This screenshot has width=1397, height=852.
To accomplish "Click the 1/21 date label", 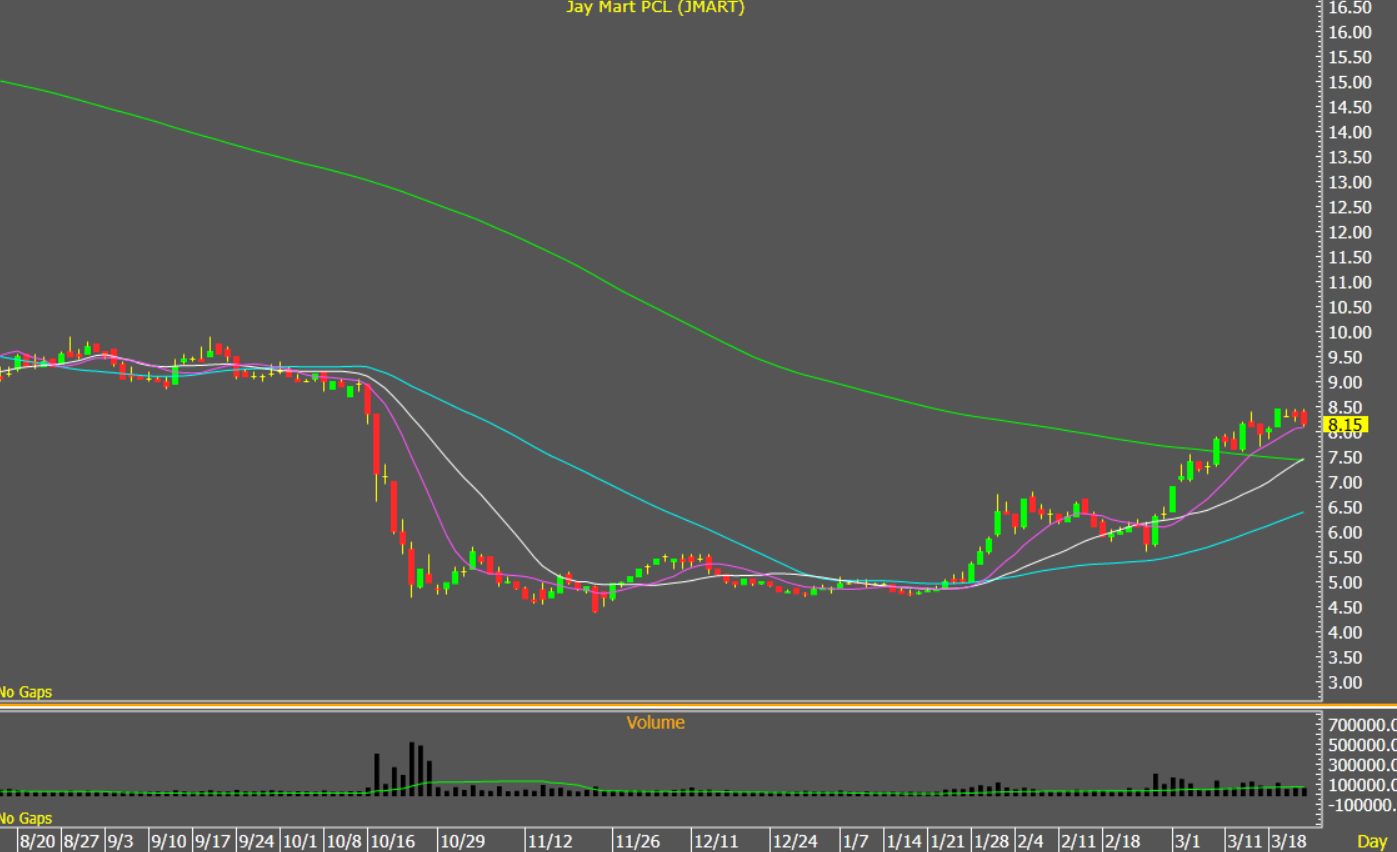I will point(946,842).
